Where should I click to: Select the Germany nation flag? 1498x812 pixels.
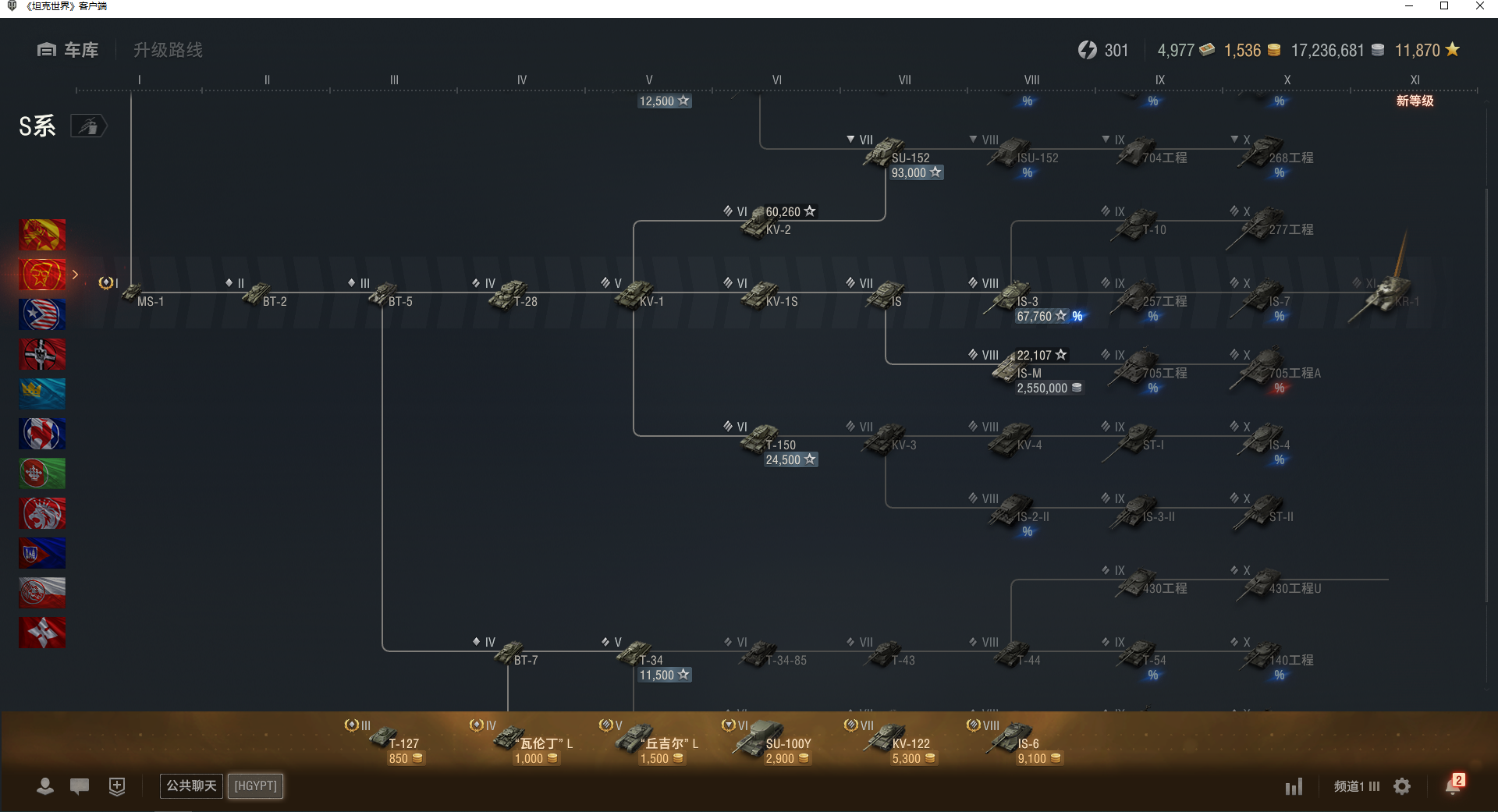coord(42,354)
